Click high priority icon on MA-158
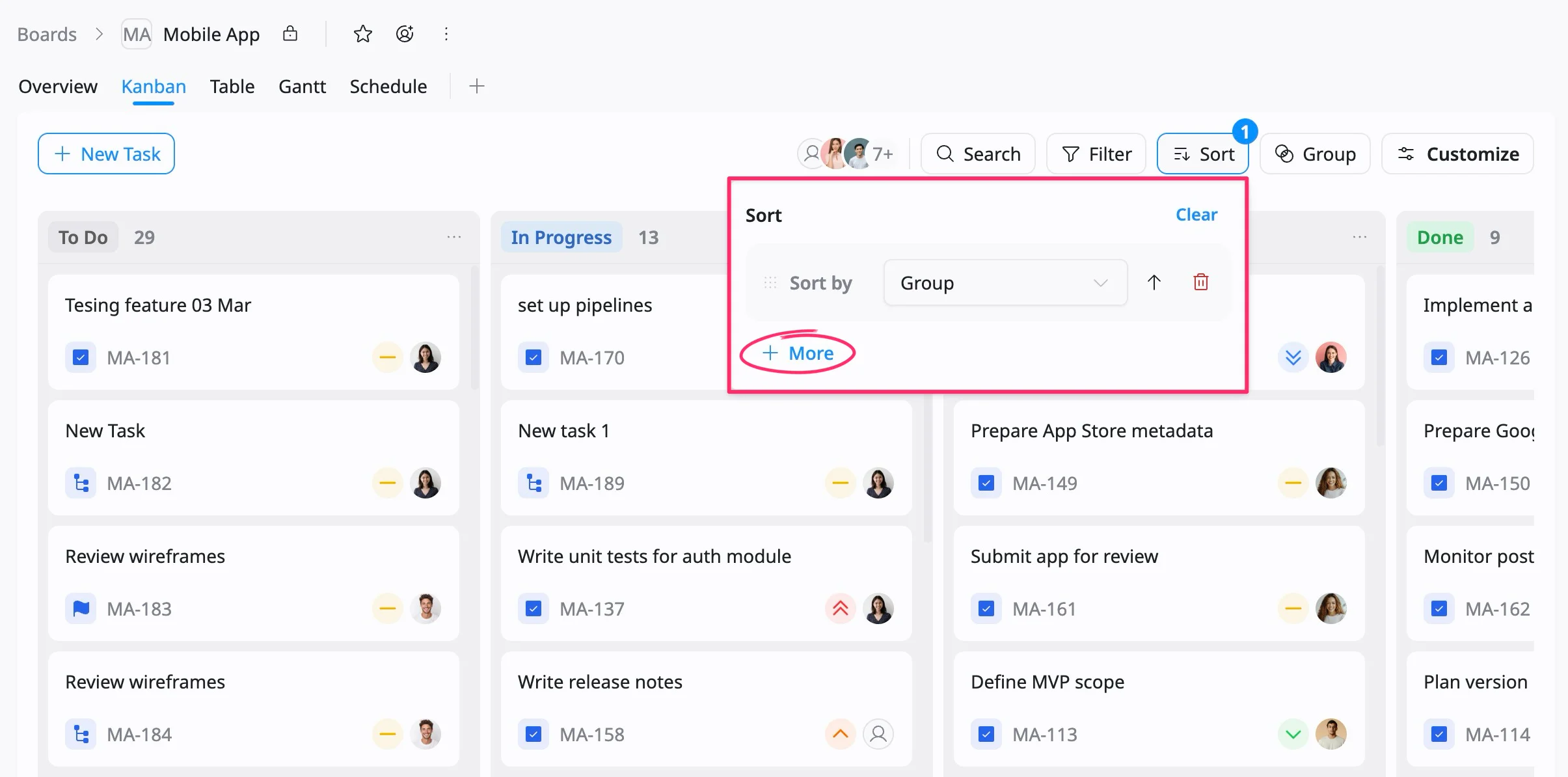The height and width of the screenshot is (777, 1568). point(841,734)
